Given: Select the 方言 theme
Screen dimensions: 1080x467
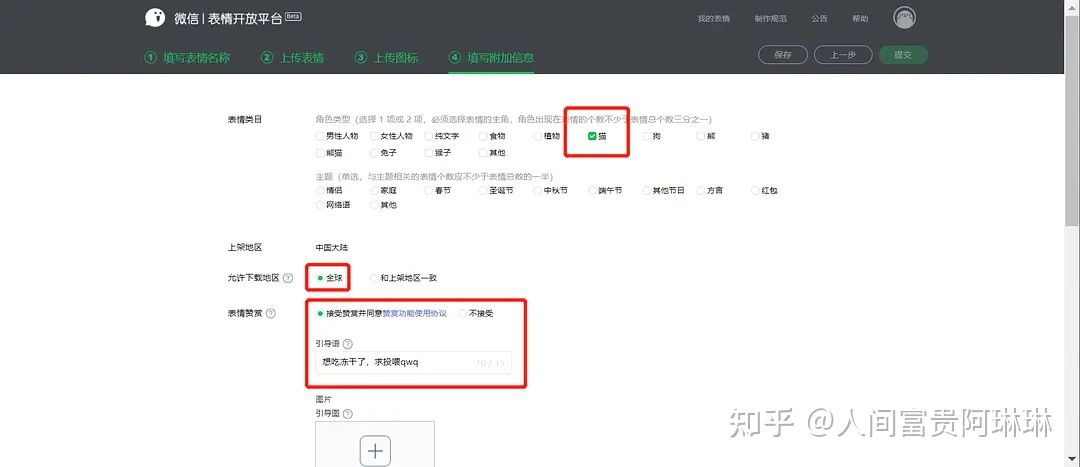Looking at the screenshot, I should [x=701, y=190].
